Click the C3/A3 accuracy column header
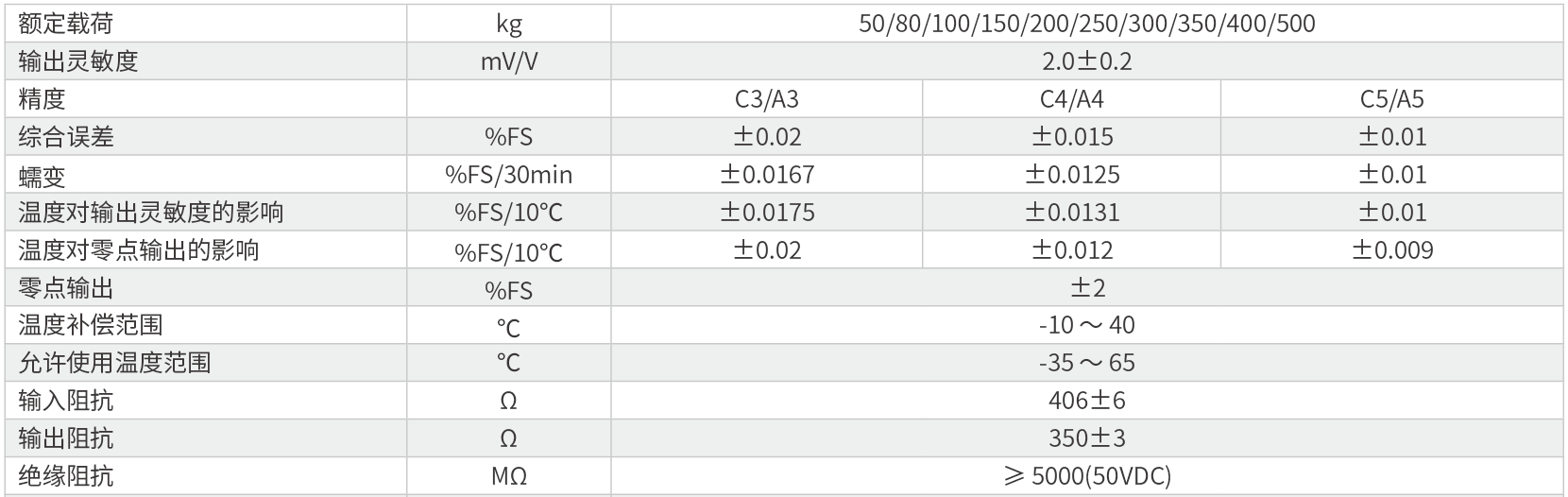The height and width of the screenshot is (497, 1568). point(766,99)
